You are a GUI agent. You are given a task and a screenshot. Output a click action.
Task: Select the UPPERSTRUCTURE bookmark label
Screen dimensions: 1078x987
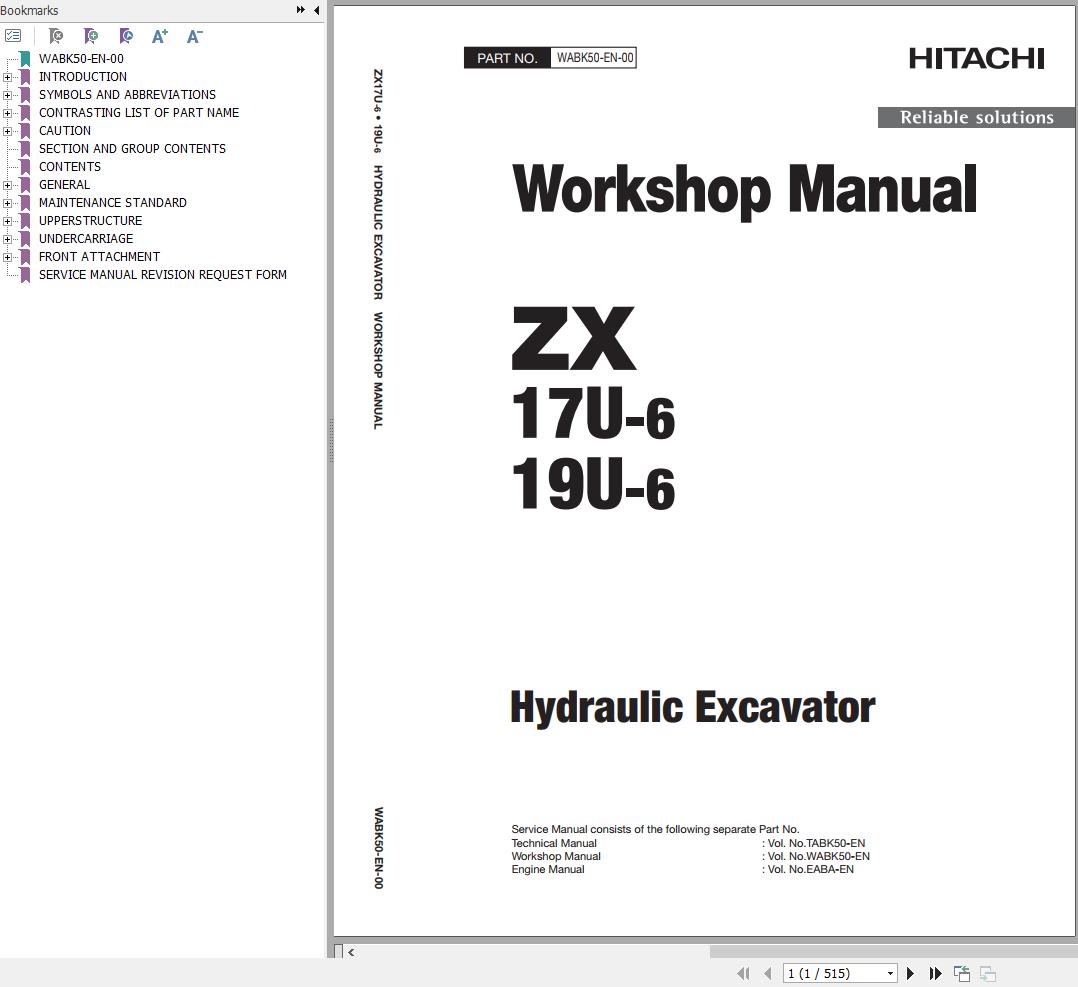[x=90, y=221]
